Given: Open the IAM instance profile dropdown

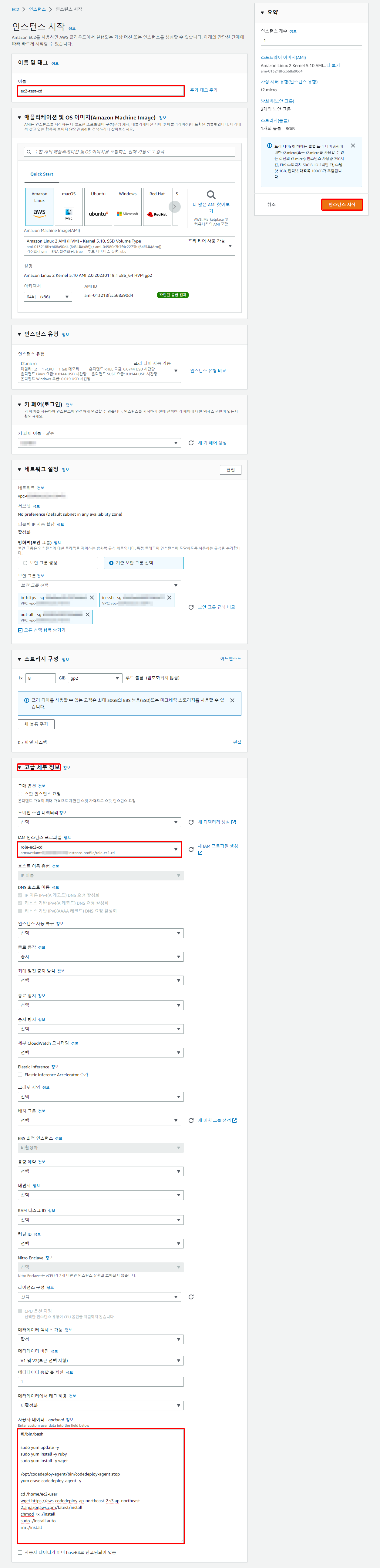Looking at the screenshot, I should click(99, 849).
